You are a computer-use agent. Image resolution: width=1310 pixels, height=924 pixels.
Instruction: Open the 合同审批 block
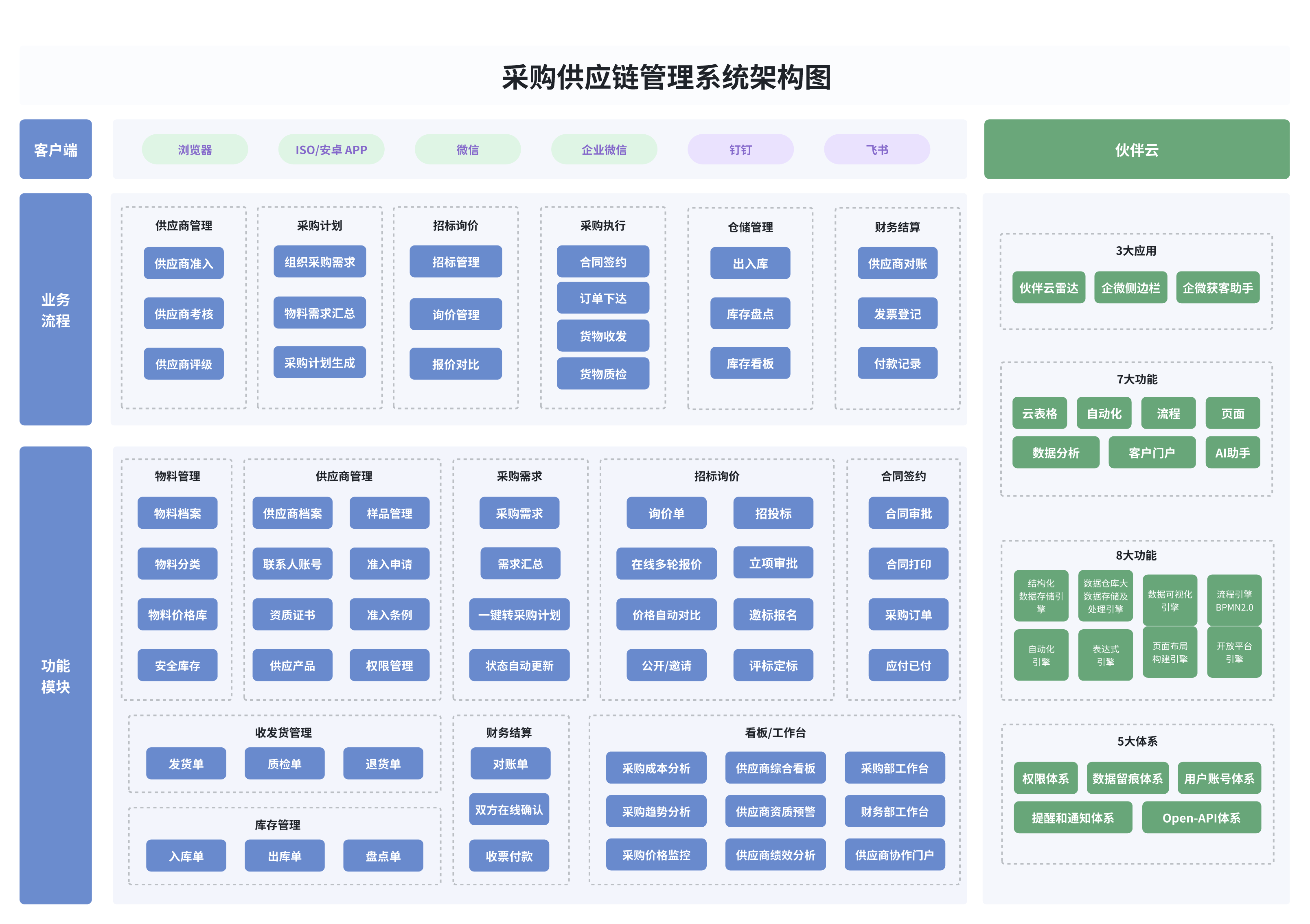coord(908,513)
